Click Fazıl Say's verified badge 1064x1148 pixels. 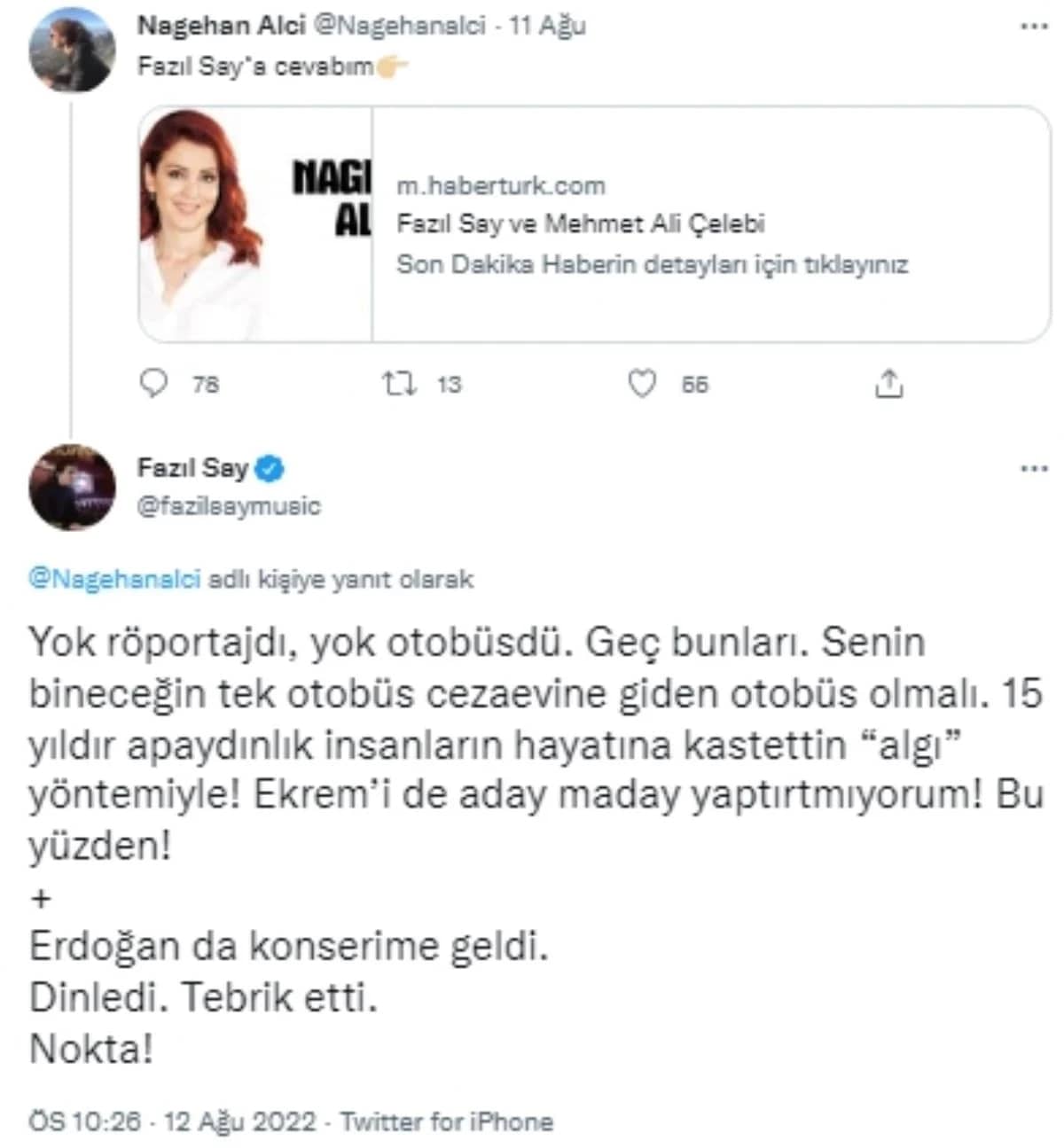(270, 467)
